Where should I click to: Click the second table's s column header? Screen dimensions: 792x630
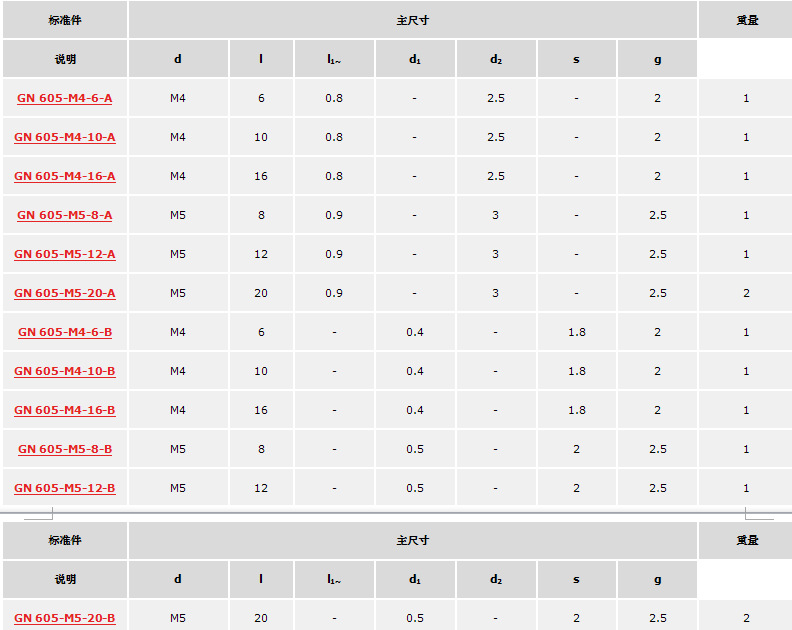point(576,579)
